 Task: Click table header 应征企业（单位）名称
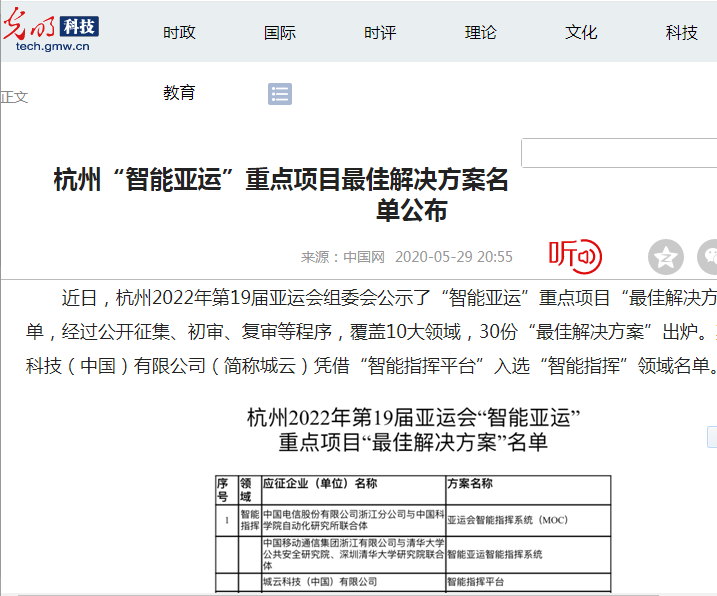pyautogui.click(x=320, y=483)
